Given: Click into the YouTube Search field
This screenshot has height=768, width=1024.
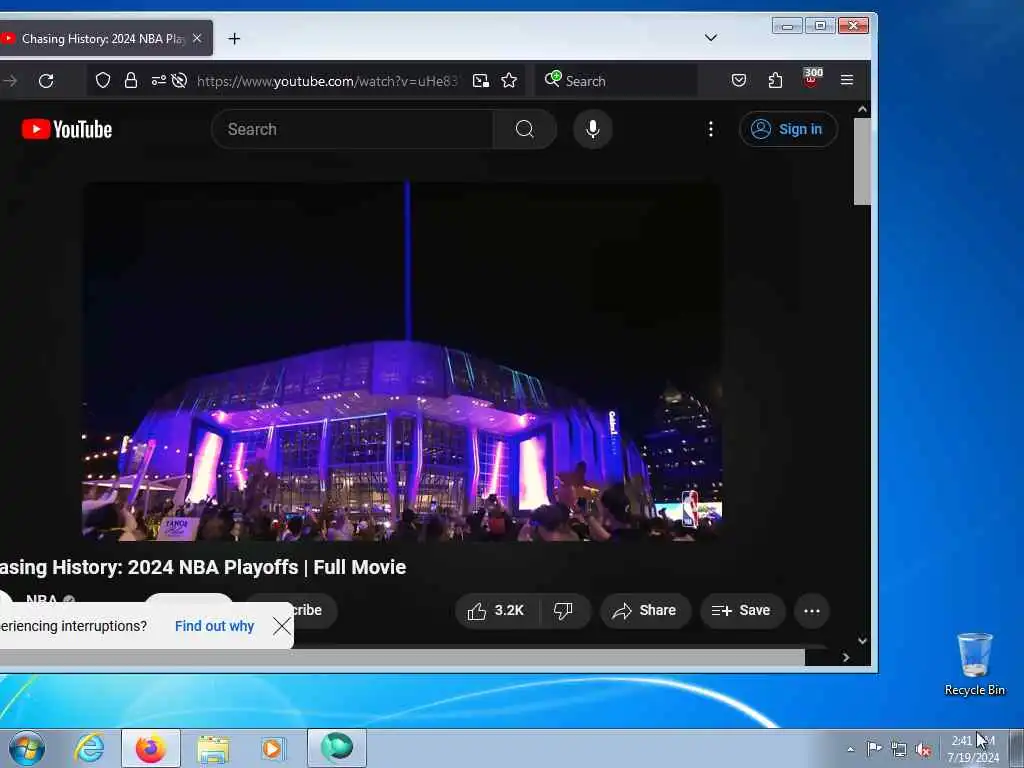Looking at the screenshot, I should point(353,129).
